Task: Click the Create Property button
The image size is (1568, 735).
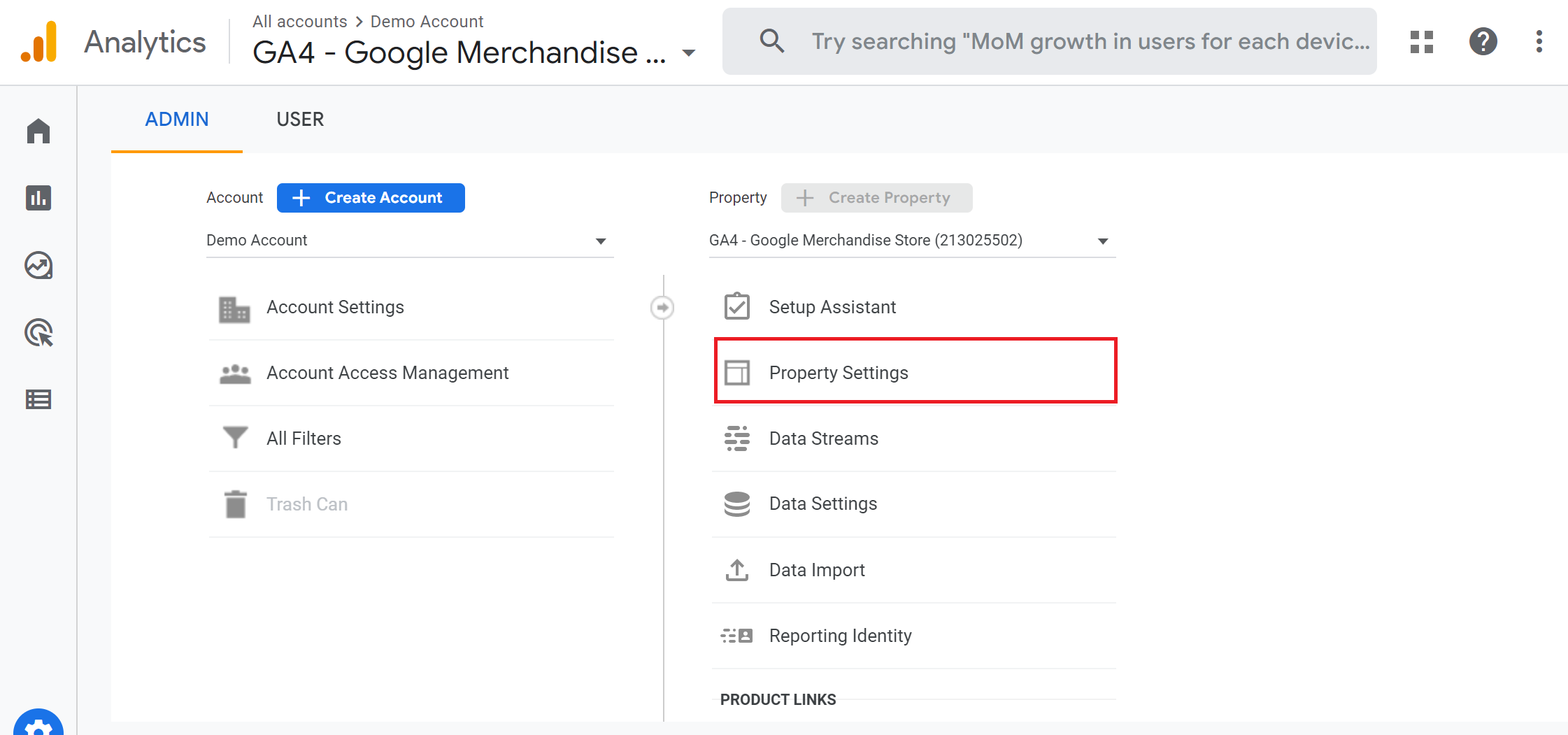Action: coord(877,198)
